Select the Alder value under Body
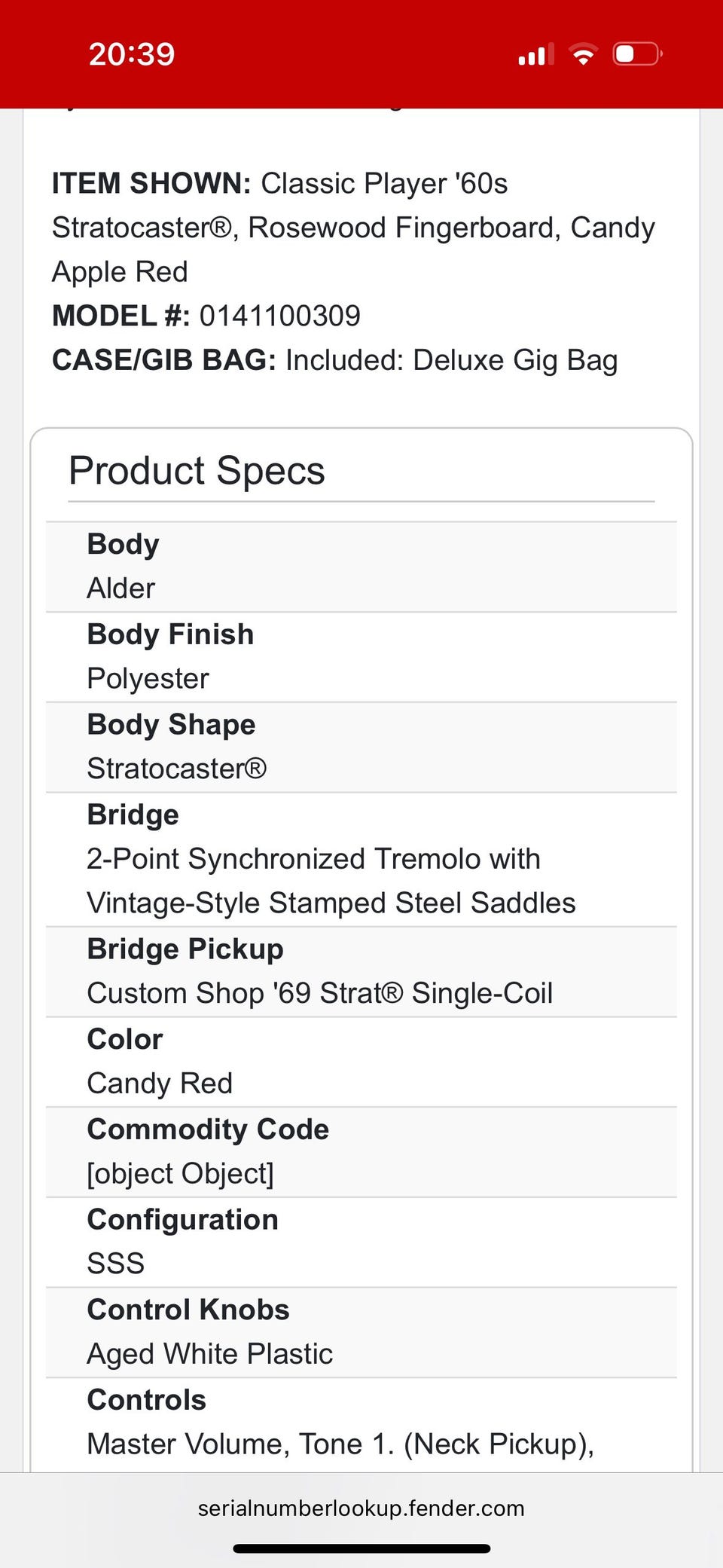The height and width of the screenshot is (1568, 723). pyautogui.click(x=121, y=588)
